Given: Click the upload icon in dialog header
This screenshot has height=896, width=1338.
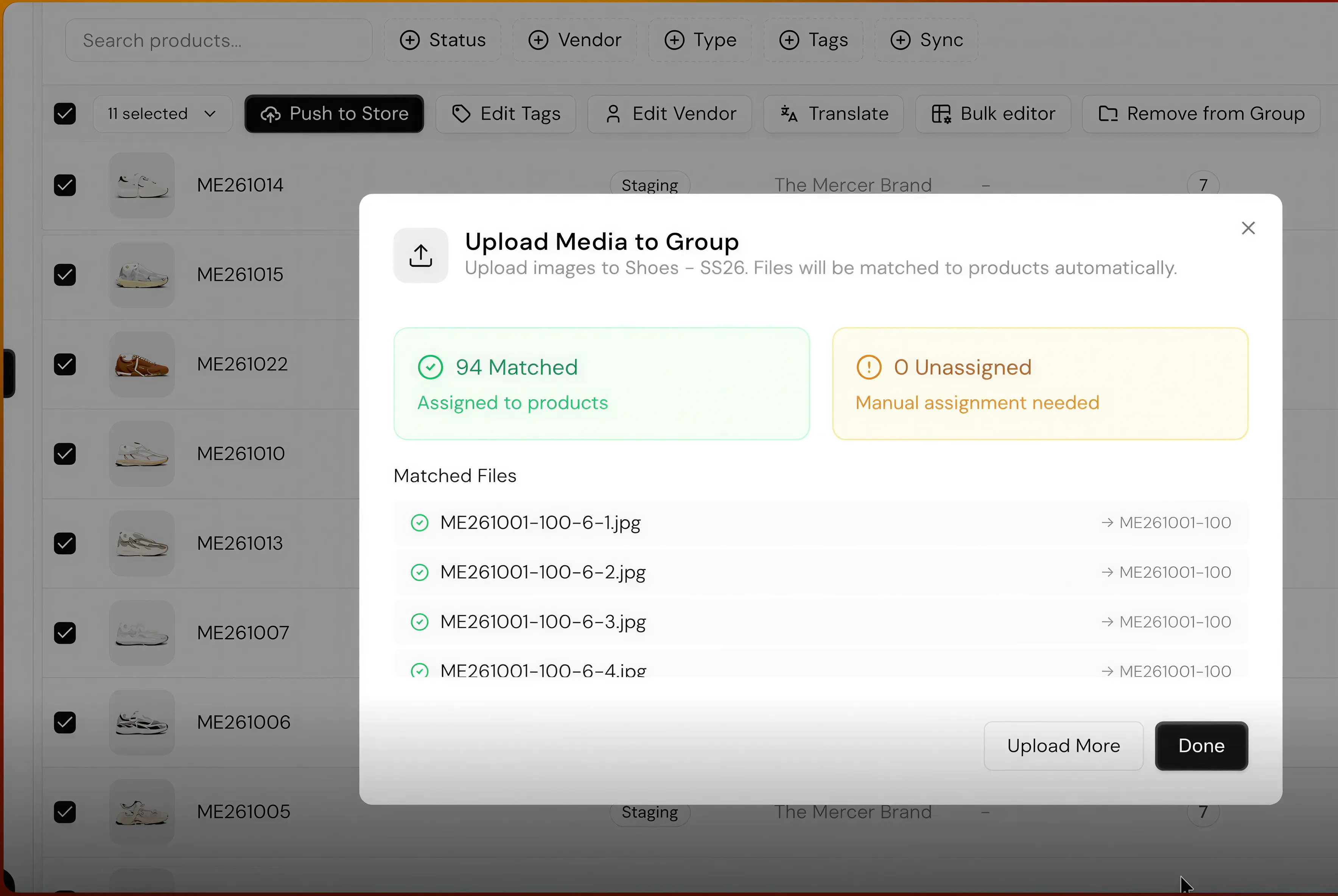Looking at the screenshot, I should pos(420,255).
